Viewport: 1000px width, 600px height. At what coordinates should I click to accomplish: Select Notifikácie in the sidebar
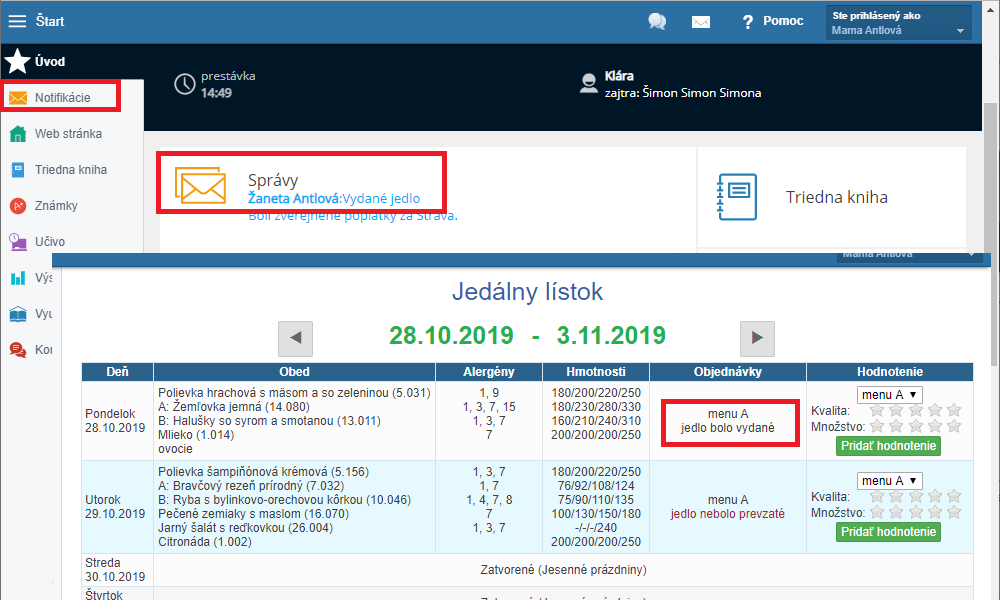[x=62, y=98]
